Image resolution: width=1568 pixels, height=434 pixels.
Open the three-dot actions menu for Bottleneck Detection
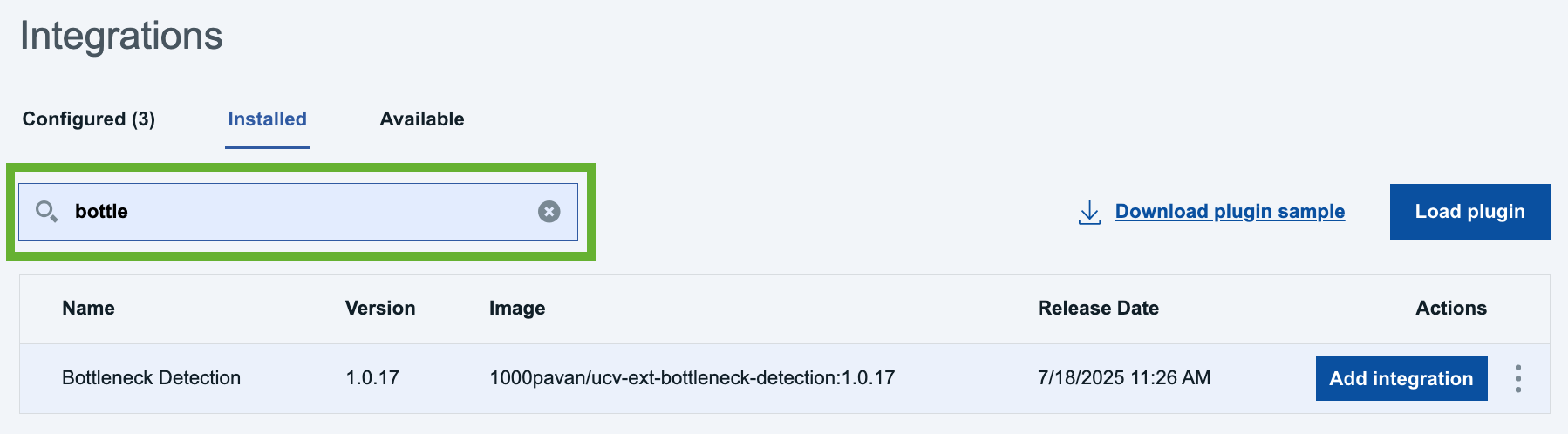(1518, 378)
